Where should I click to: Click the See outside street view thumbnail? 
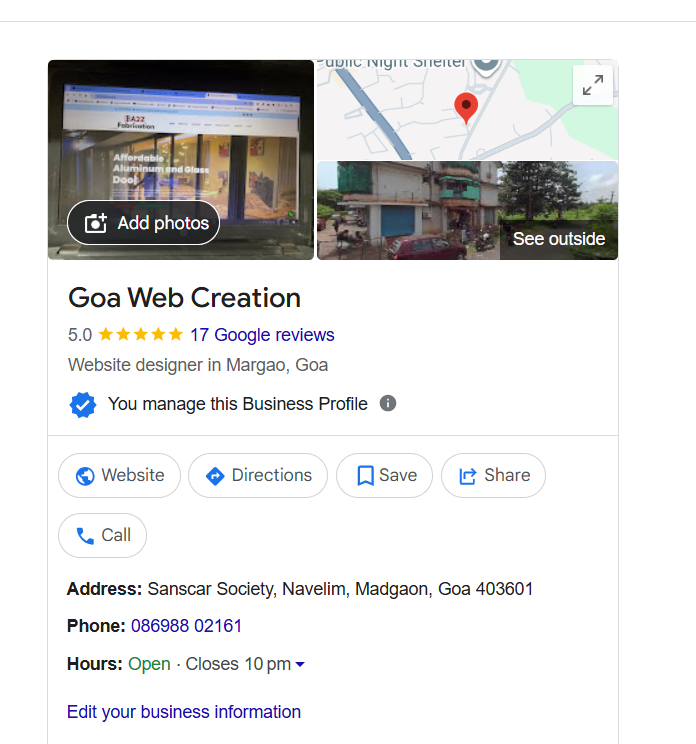pyautogui.click(x=467, y=211)
